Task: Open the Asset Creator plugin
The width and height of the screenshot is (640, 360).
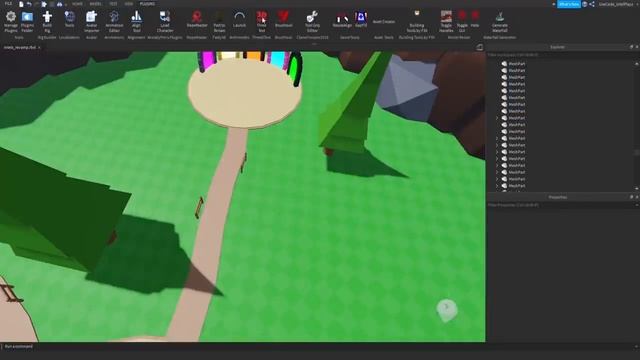Action: click(x=384, y=22)
